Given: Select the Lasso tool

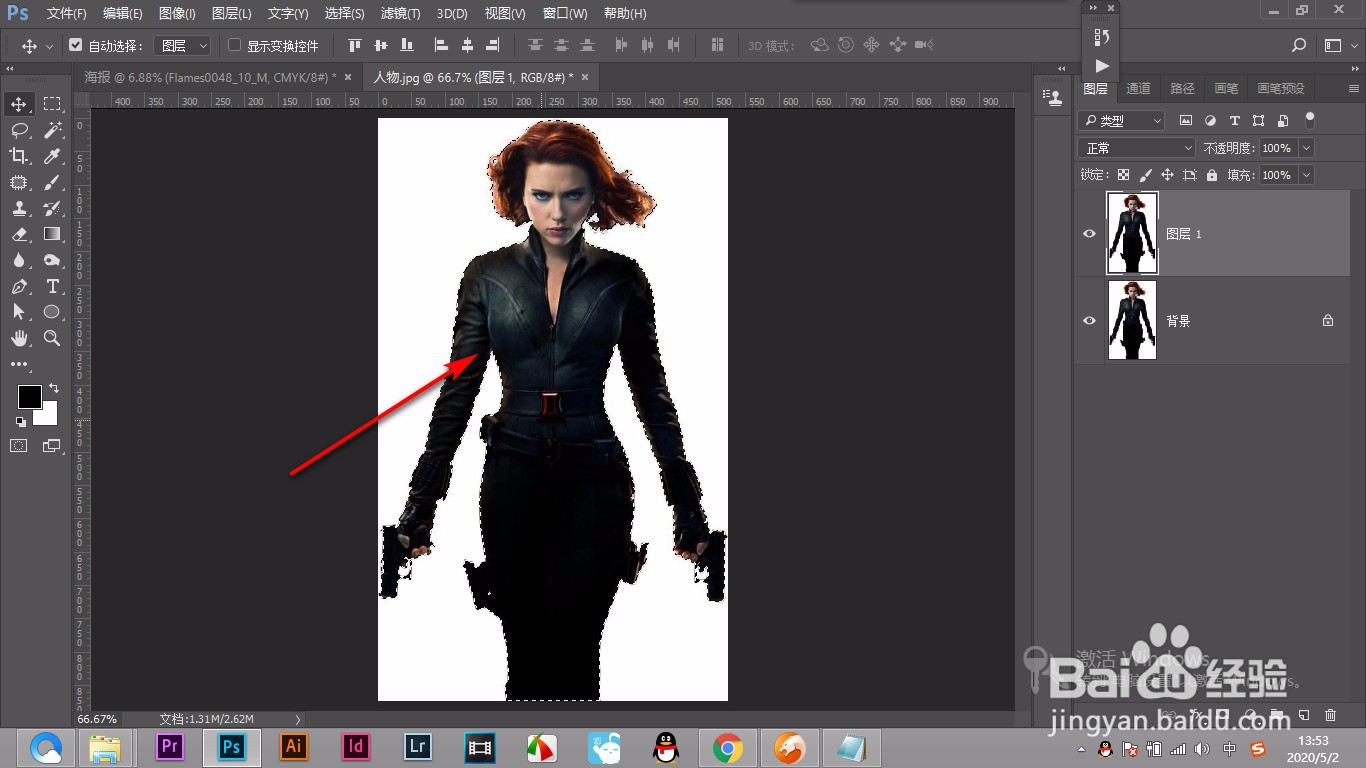Looking at the screenshot, I should coord(19,130).
